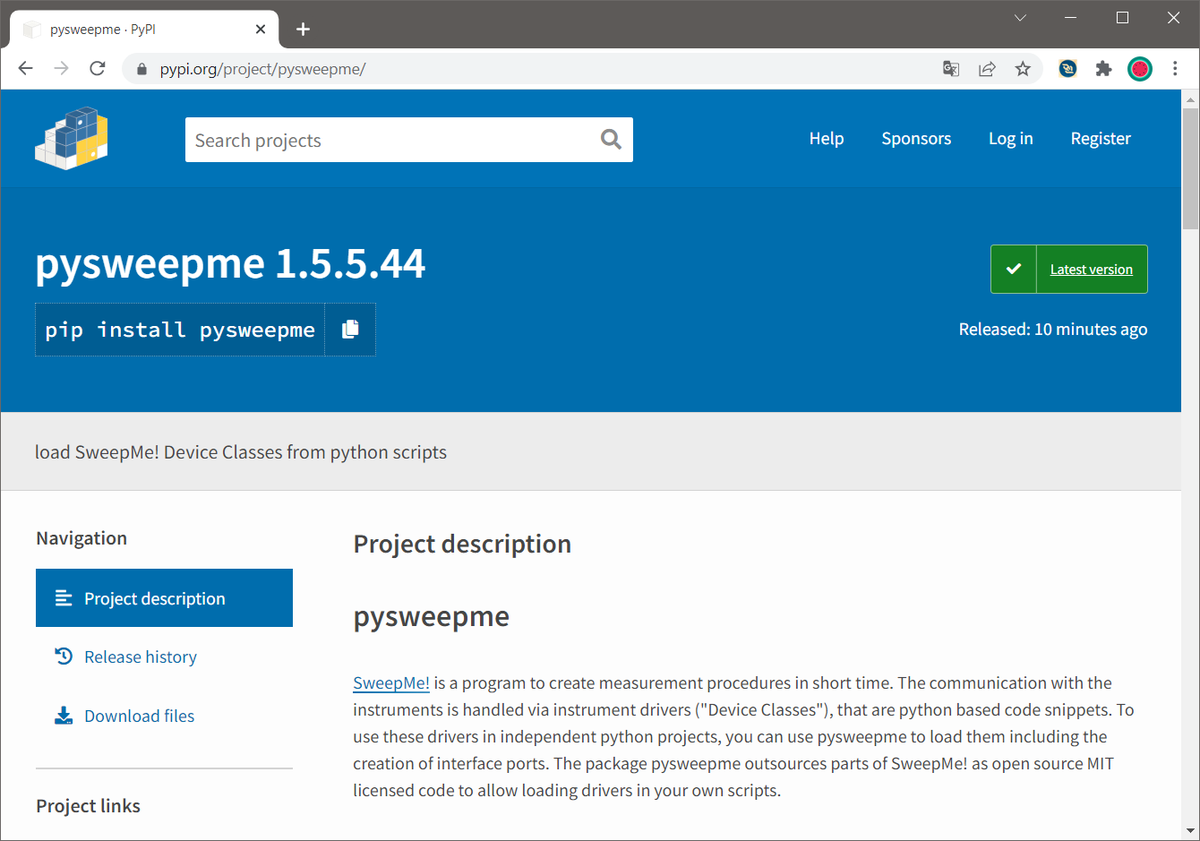This screenshot has height=841, width=1200.
Task: Click 'load SweepMe! Device Classes' summary text
Action: (240, 452)
